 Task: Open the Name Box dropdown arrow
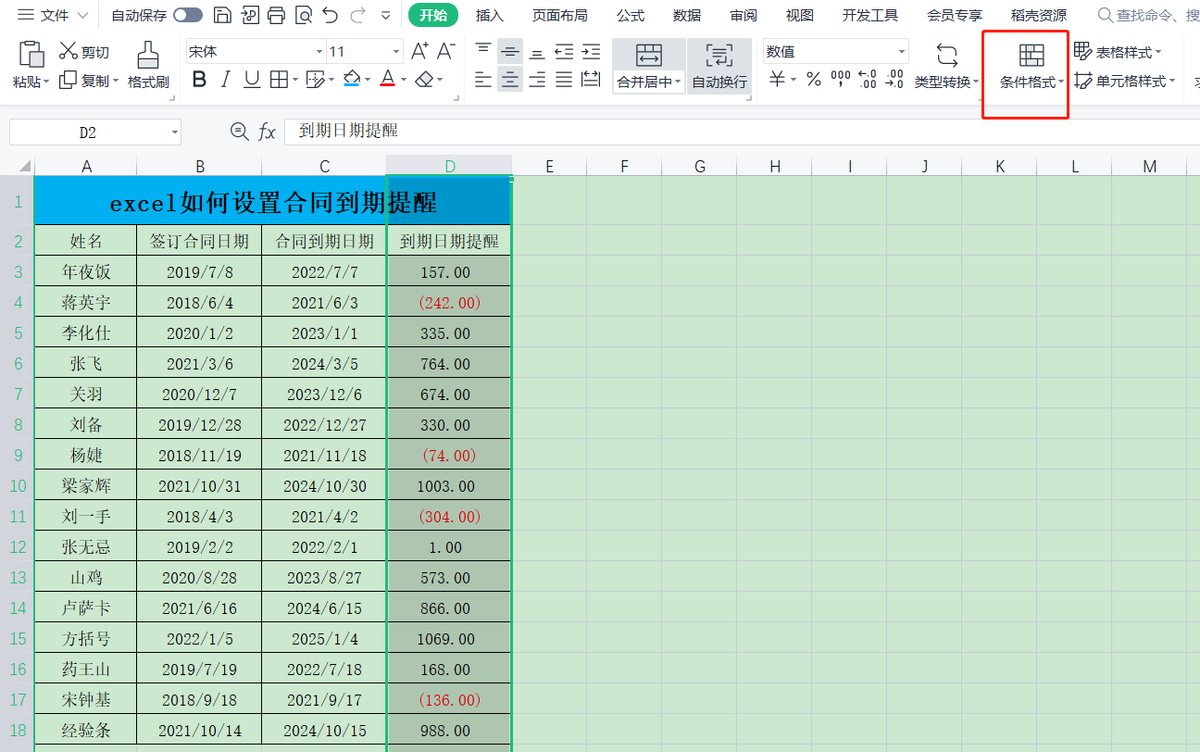click(x=175, y=132)
